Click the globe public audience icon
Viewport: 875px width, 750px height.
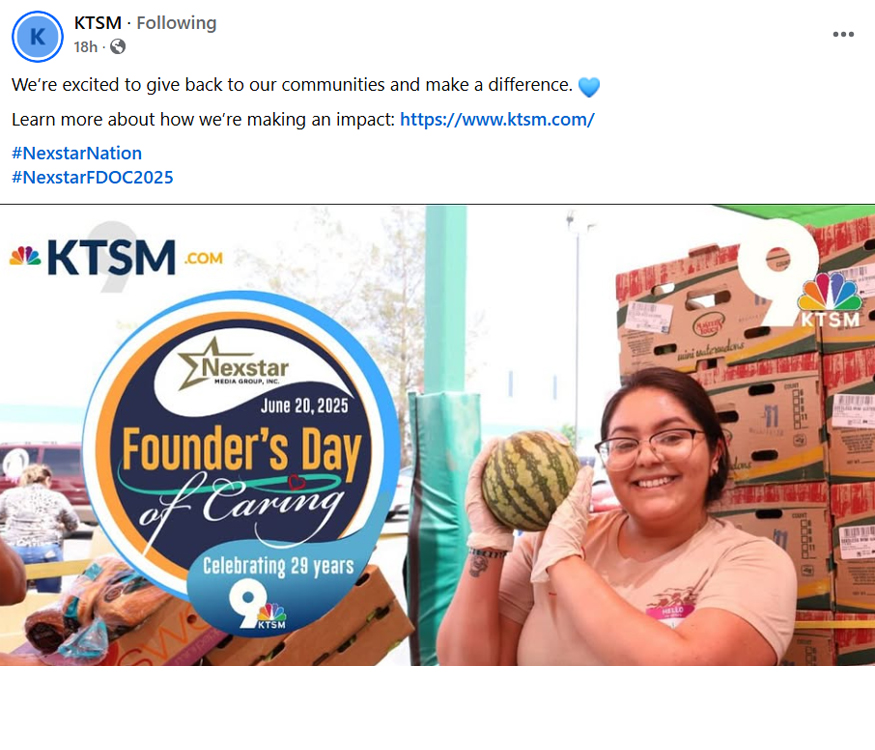(118, 47)
